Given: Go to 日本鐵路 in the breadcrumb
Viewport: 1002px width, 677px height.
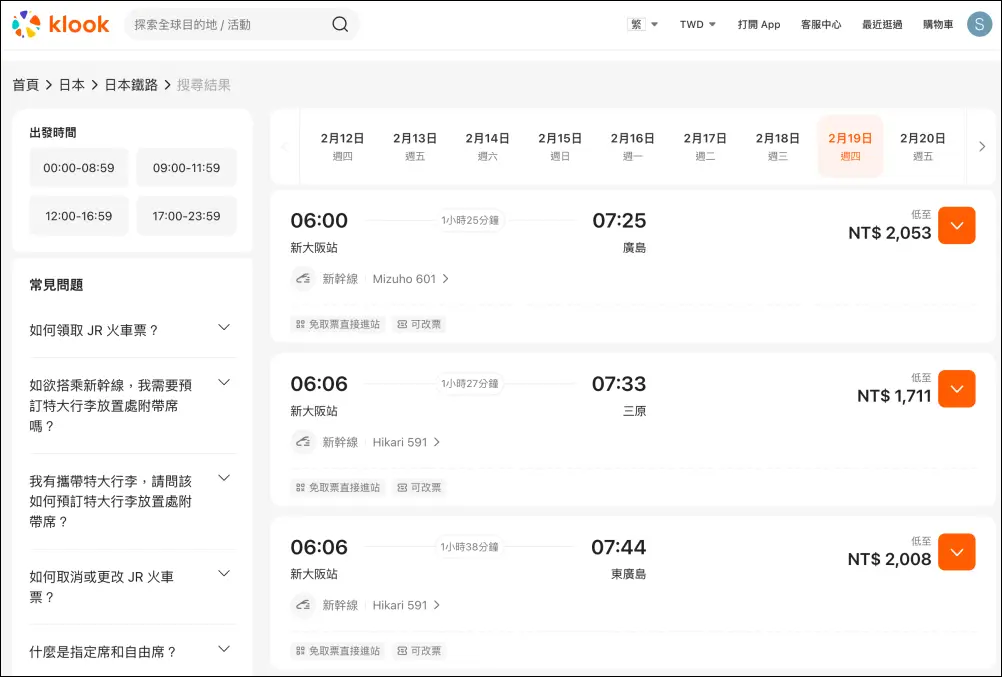Looking at the screenshot, I should tap(131, 85).
